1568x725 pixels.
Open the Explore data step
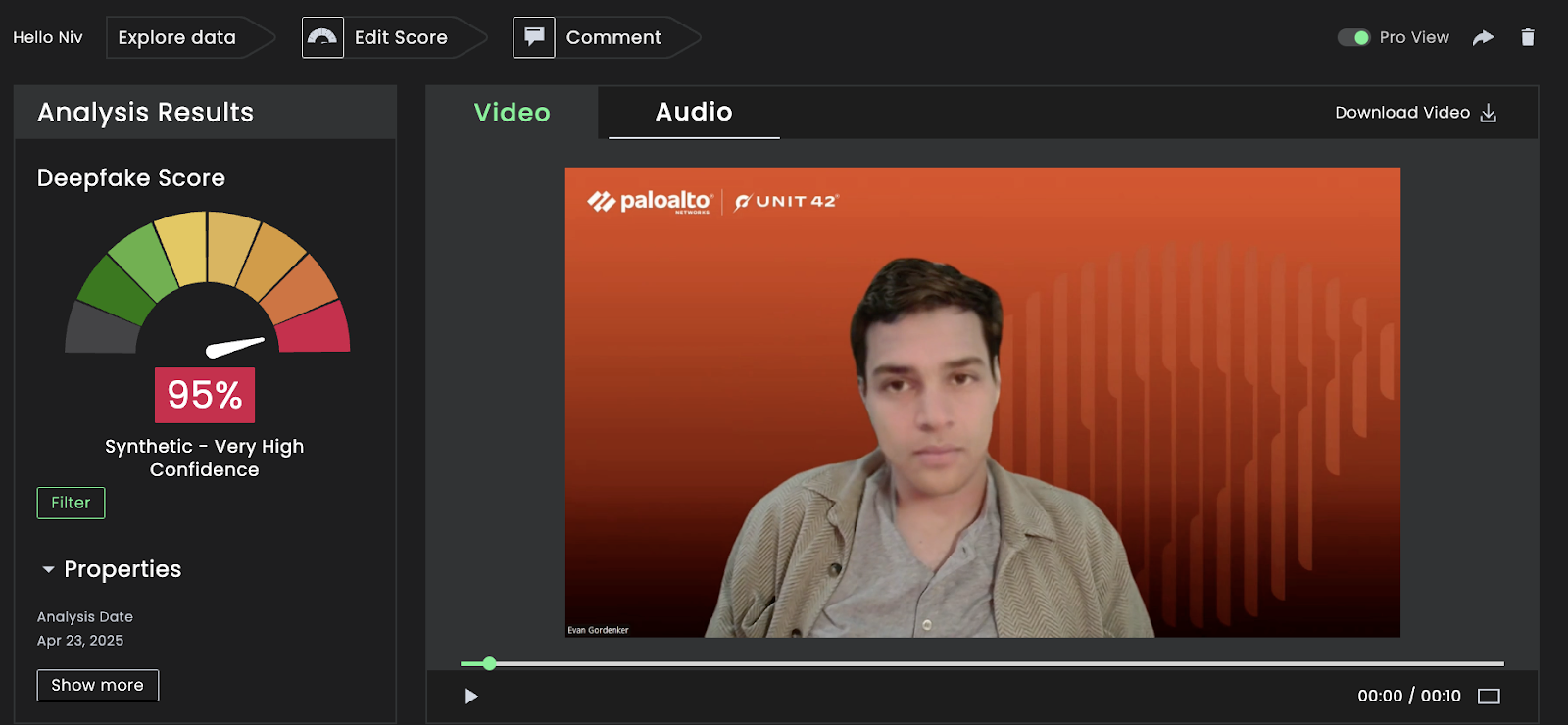click(x=177, y=37)
